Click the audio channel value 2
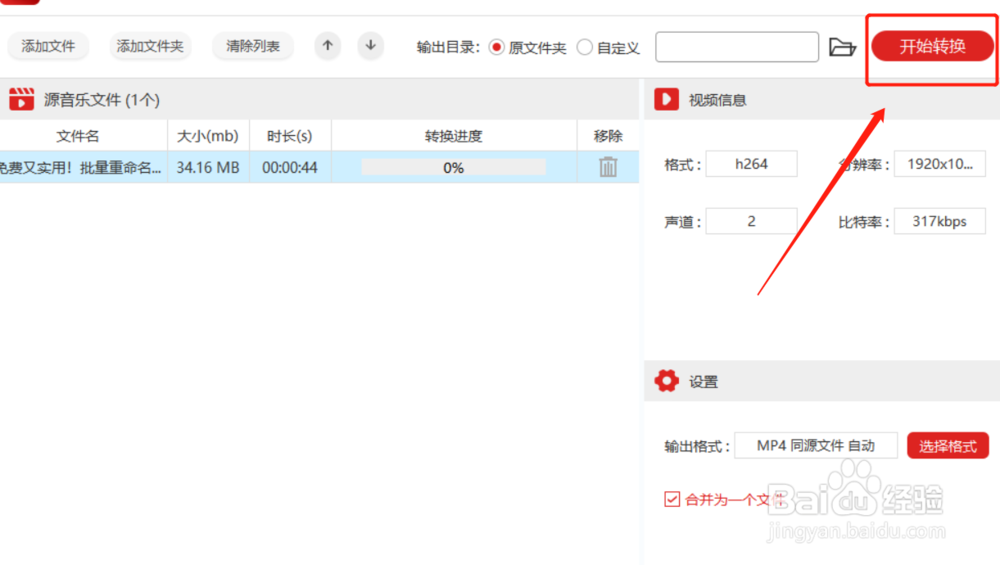This screenshot has height=565, width=1000. click(751, 221)
